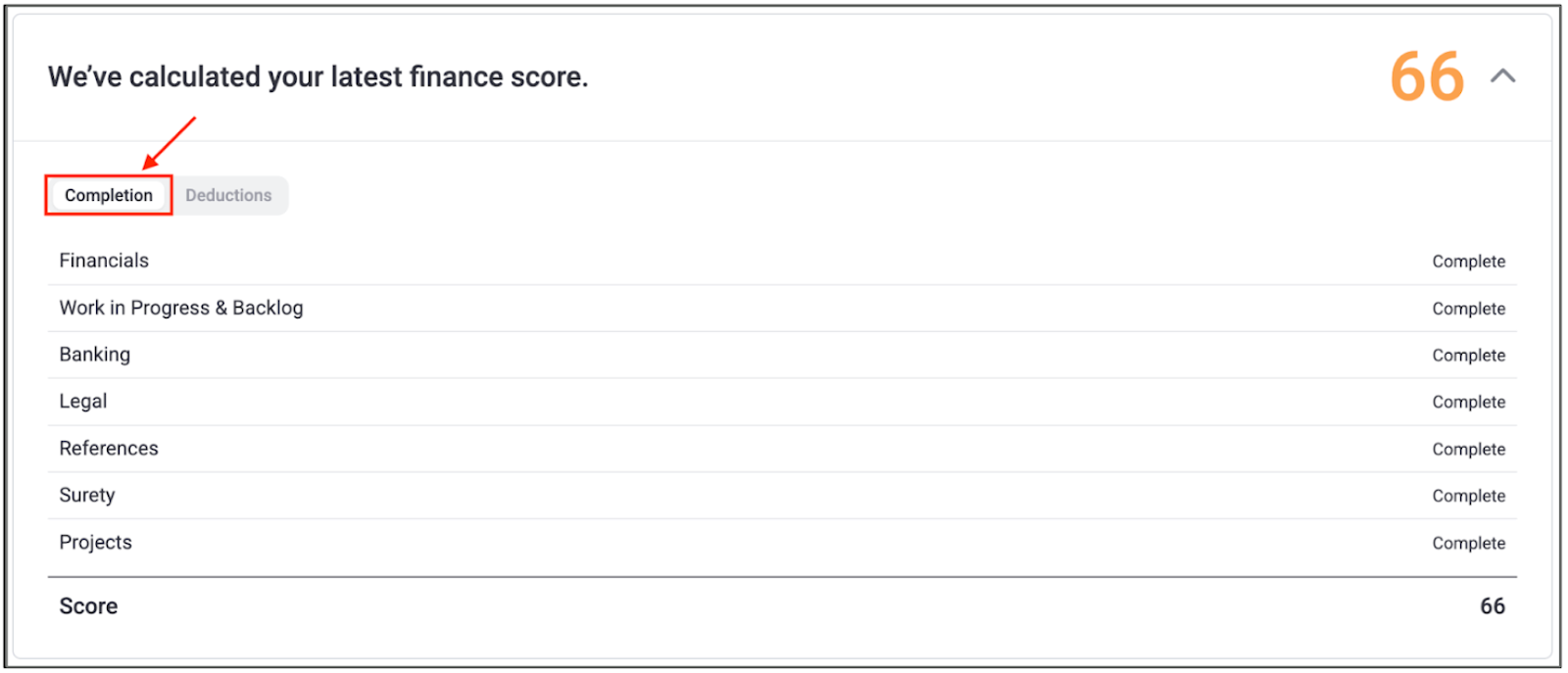Click the Complete status for Surety
1568x673 pixels.
pos(1468,497)
